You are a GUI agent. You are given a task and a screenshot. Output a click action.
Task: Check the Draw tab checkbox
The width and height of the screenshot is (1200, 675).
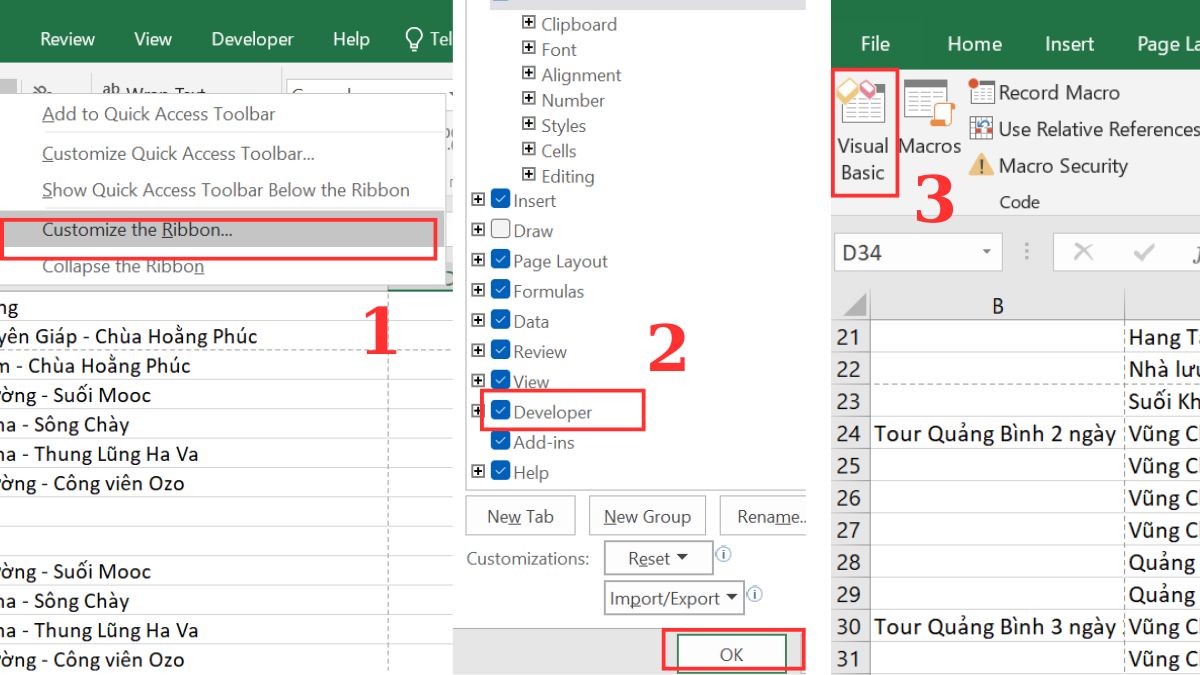click(x=501, y=229)
